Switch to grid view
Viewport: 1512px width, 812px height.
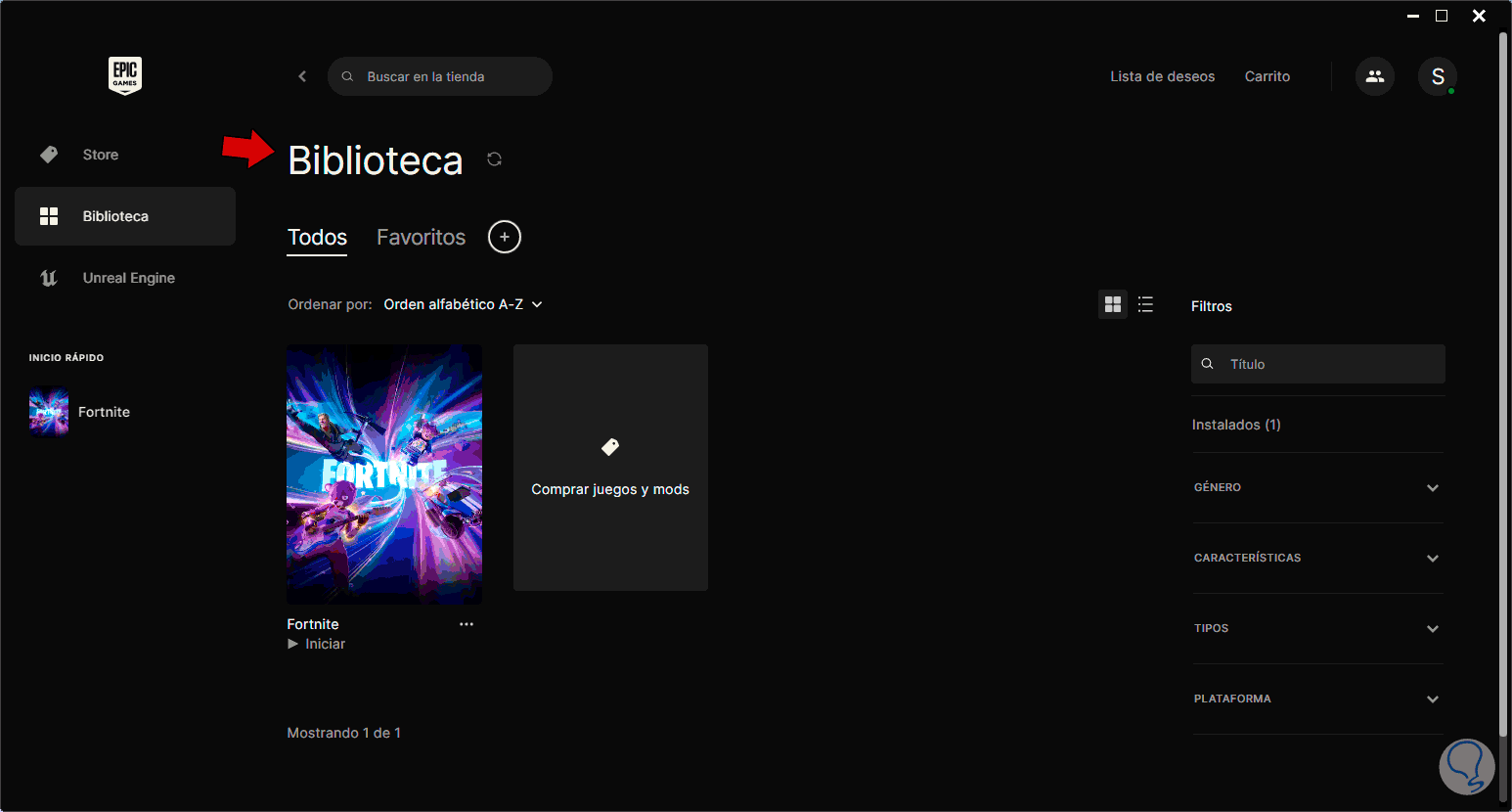coord(1113,305)
